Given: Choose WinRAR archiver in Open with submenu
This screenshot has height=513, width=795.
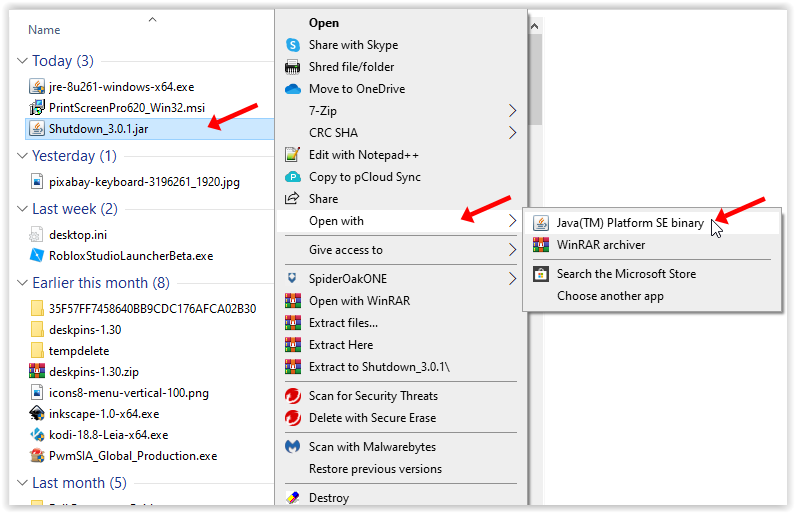Looking at the screenshot, I should pos(600,245).
